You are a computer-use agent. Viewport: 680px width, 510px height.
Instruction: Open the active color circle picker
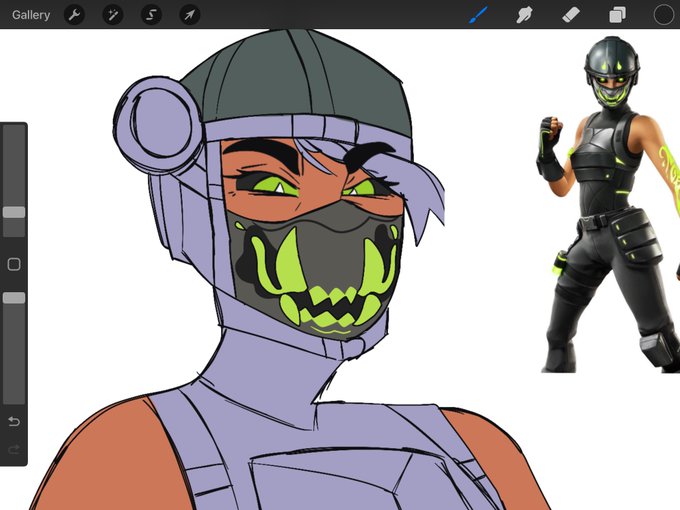click(x=664, y=15)
